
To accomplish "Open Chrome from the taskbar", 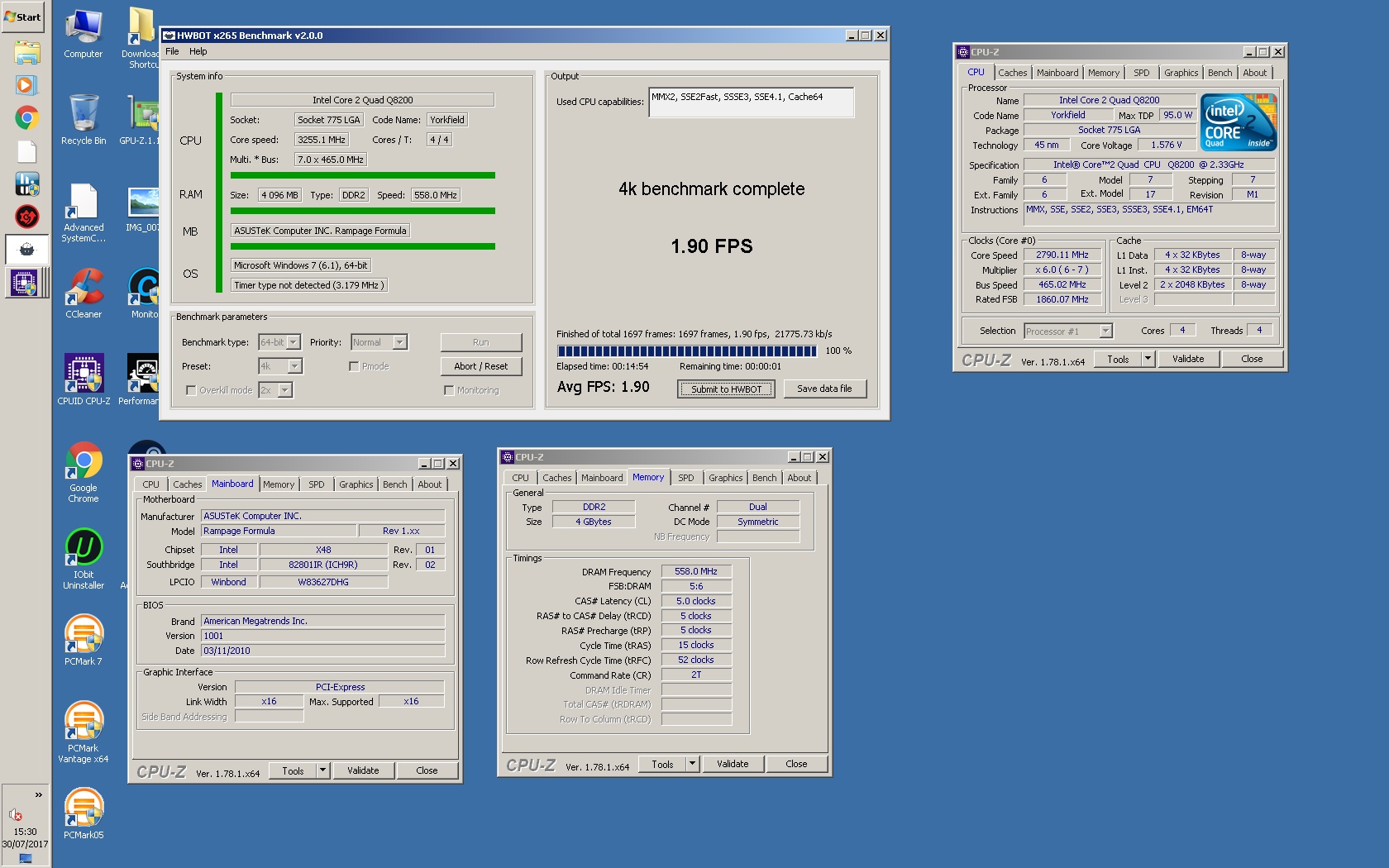I will pyautogui.click(x=26, y=118).
